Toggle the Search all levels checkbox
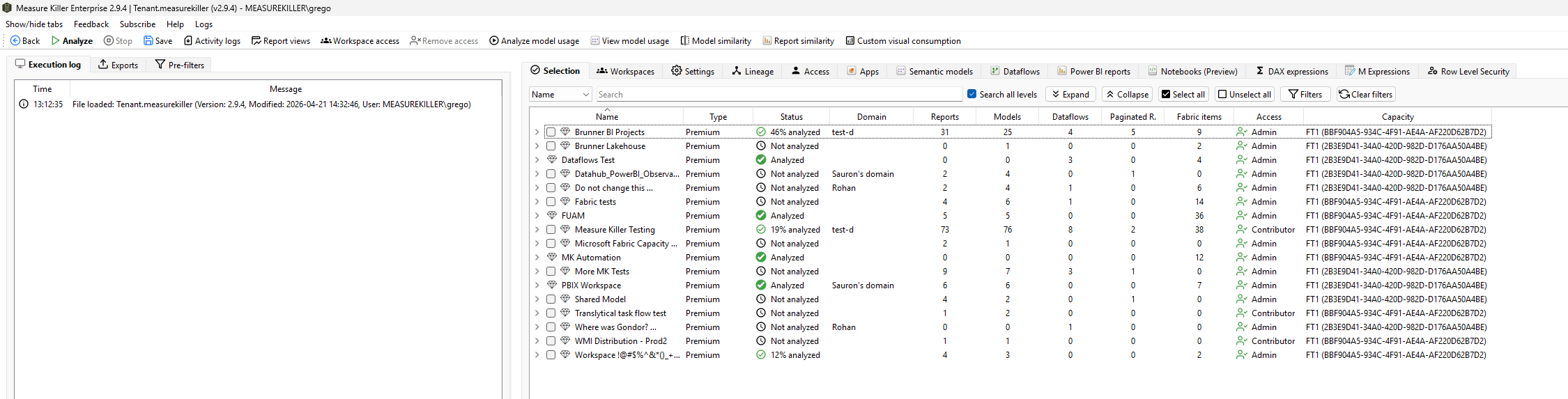This screenshot has width=1568, height=399. click(x=971, y=94)
